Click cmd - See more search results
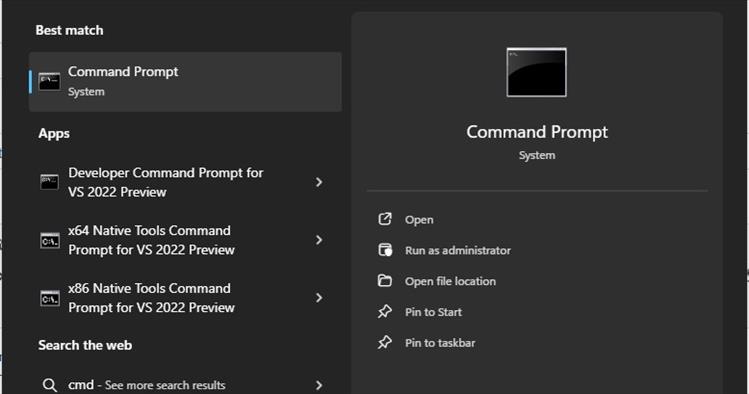The image size is (749, 394). point(147,385)
